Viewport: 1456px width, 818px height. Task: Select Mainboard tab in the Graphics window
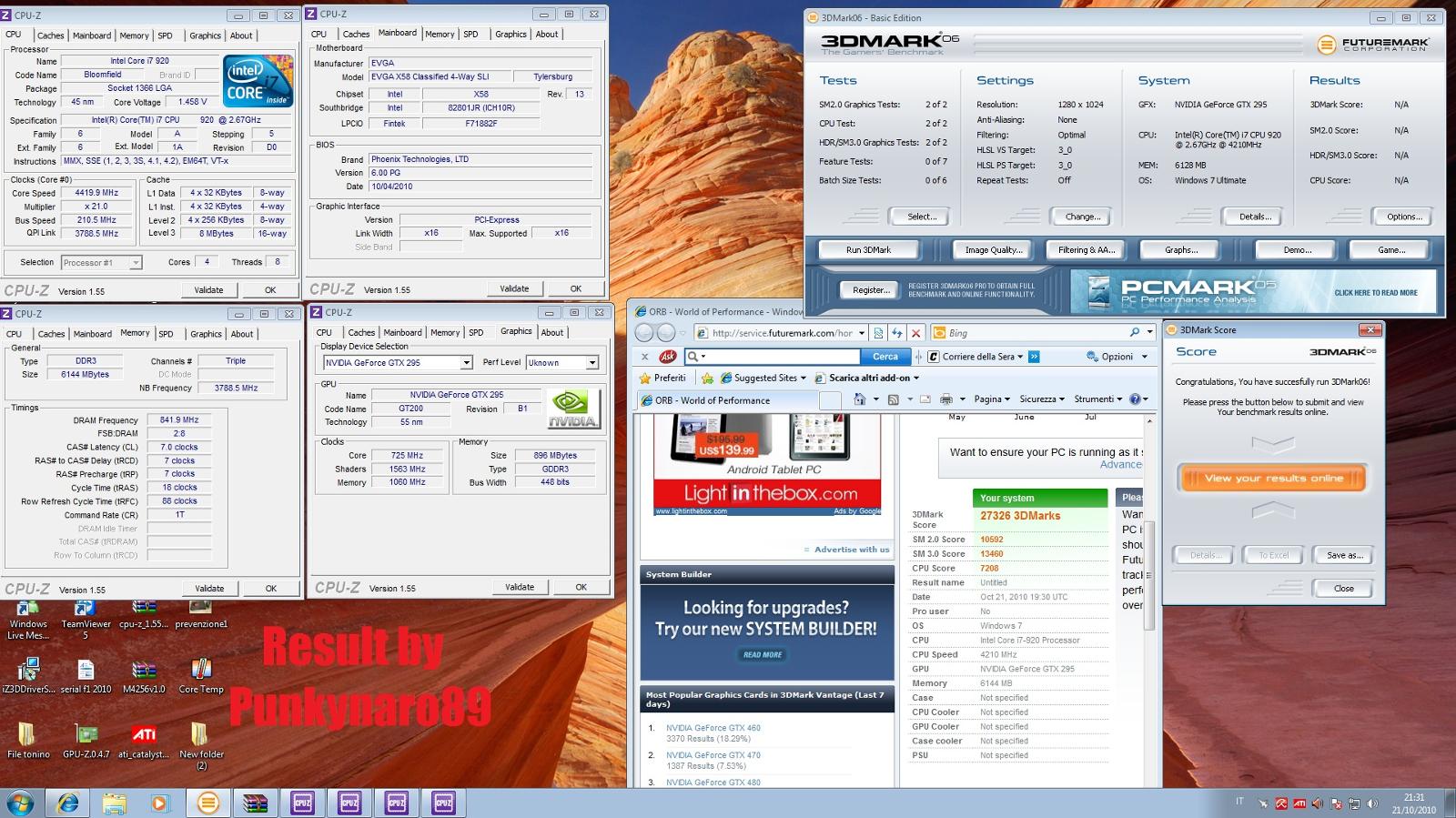tap(402, 332)
